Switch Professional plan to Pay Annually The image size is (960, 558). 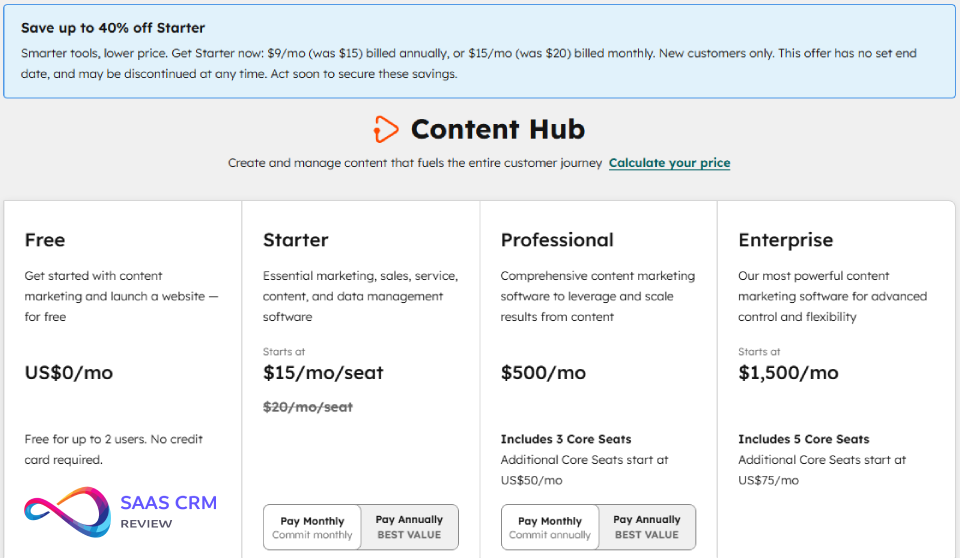[x=647, y=527]
